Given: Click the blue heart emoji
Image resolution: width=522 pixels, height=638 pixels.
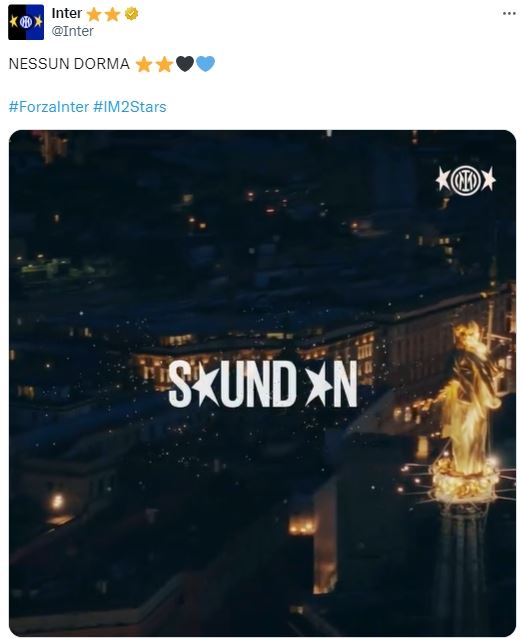Looking at the screenshot, I should pos(205,64).
